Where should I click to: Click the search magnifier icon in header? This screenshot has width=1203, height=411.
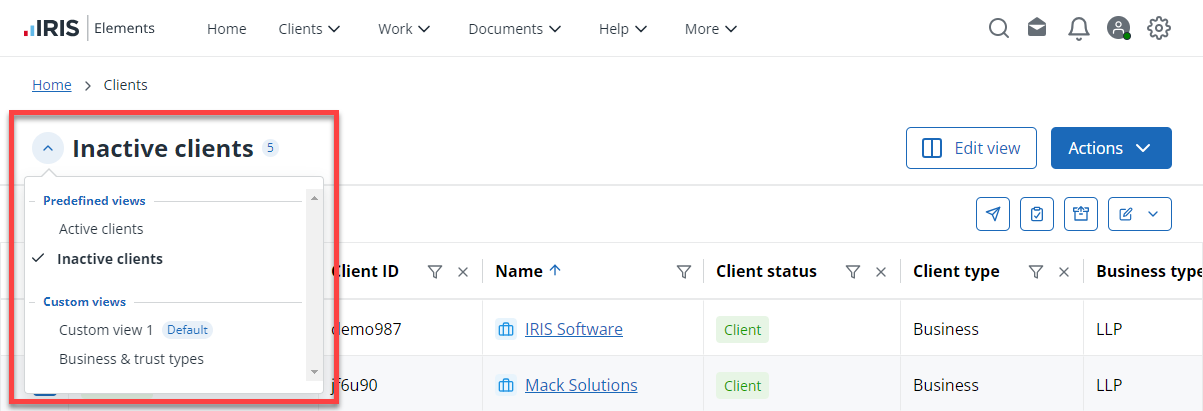998,29
